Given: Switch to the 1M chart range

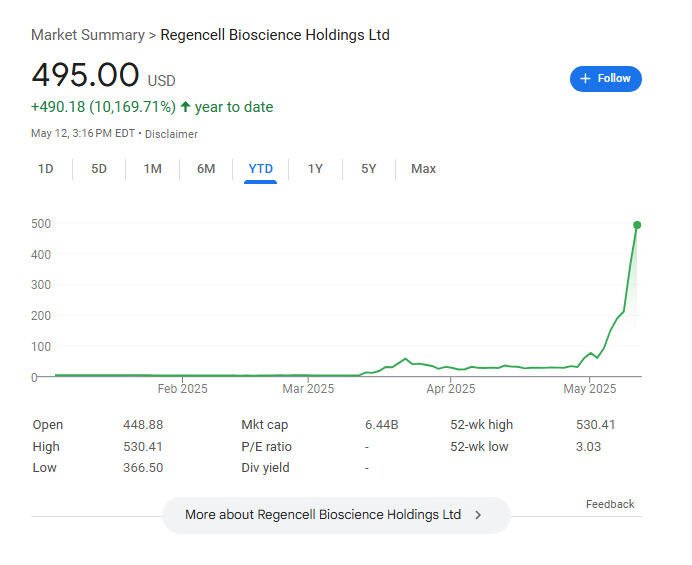Looking at the screenshot, I should pos(152,169).
